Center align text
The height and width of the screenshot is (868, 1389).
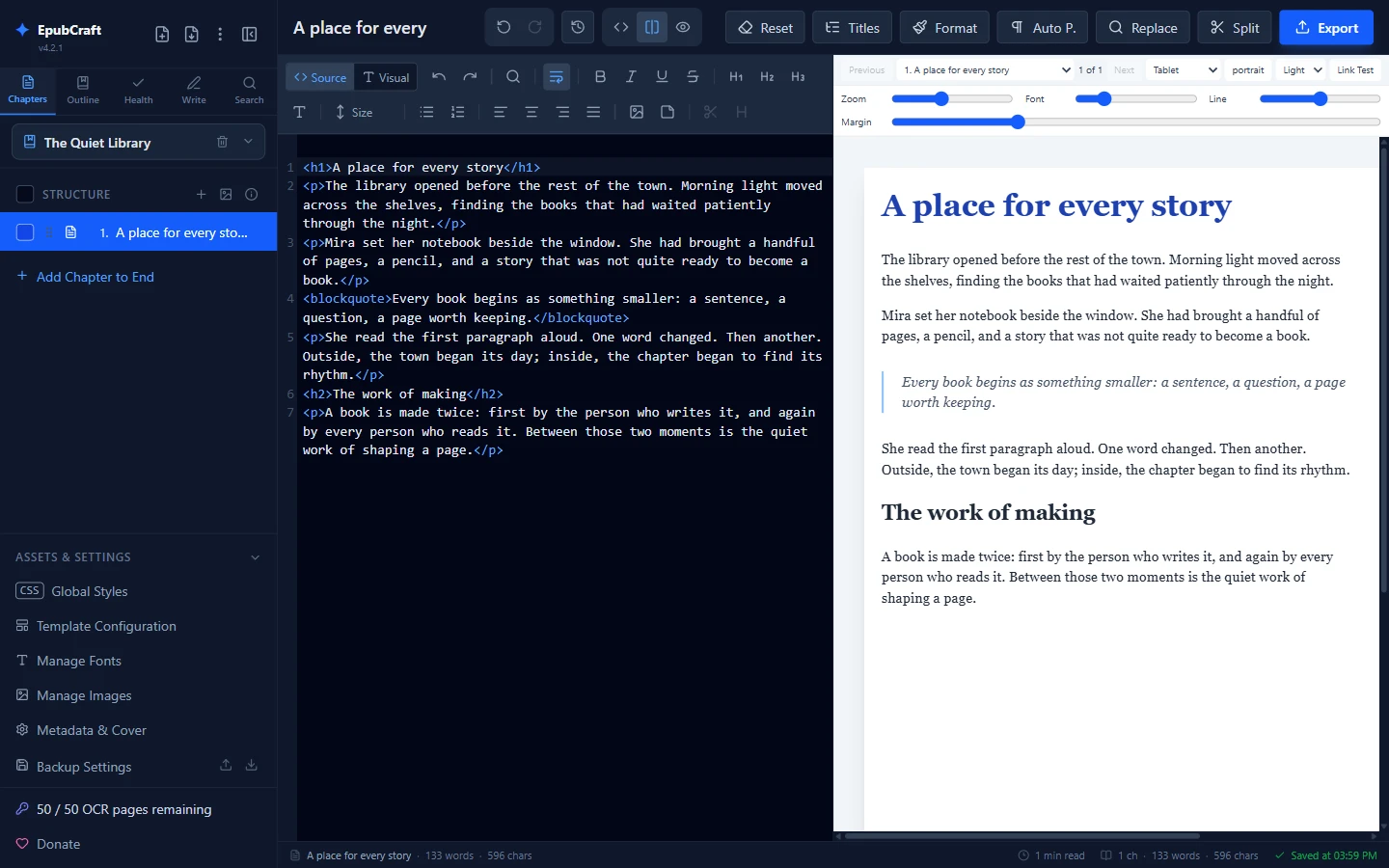point(531,112)
